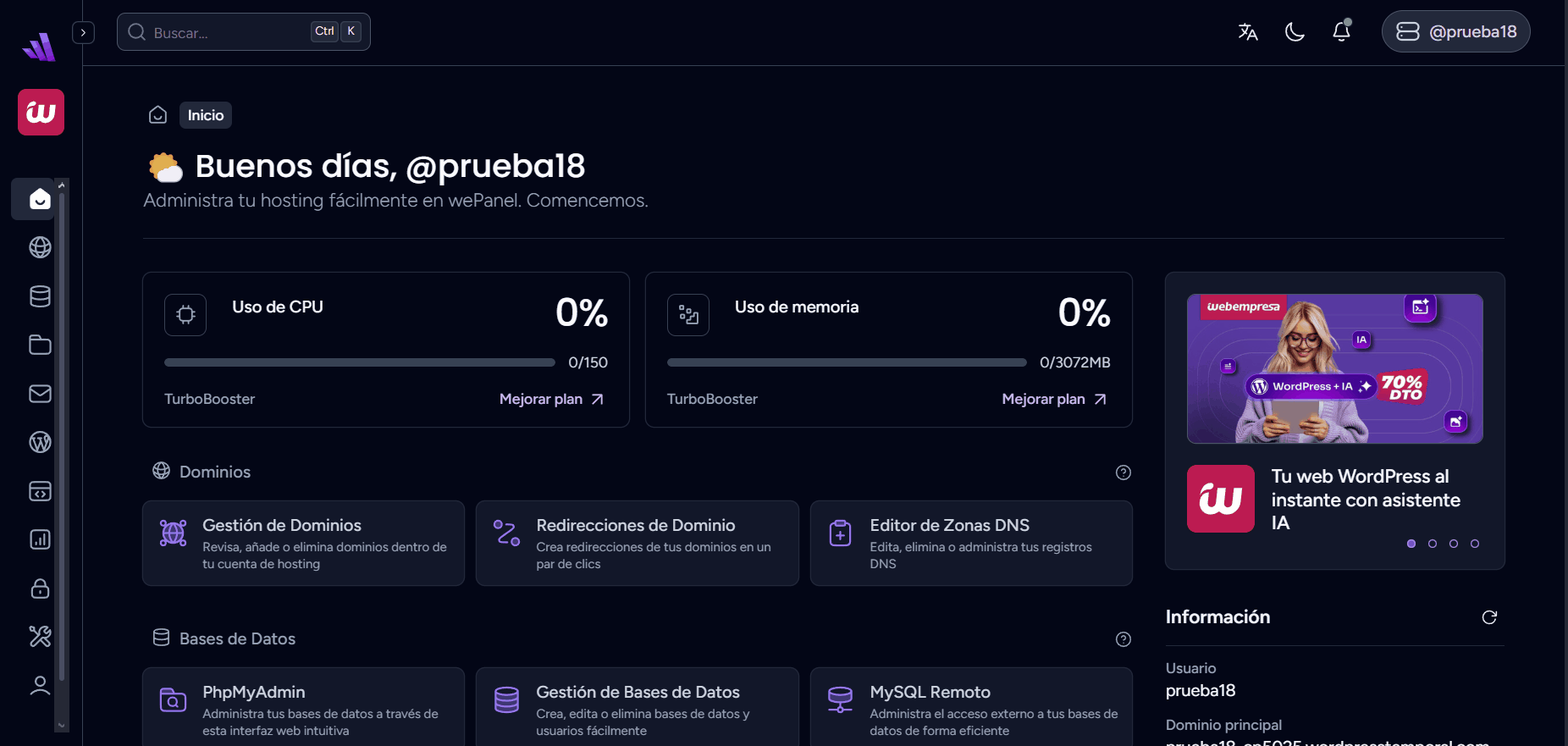Click the Buscar search field
Screen dimensions: 1568x746
tap(229, 32)
